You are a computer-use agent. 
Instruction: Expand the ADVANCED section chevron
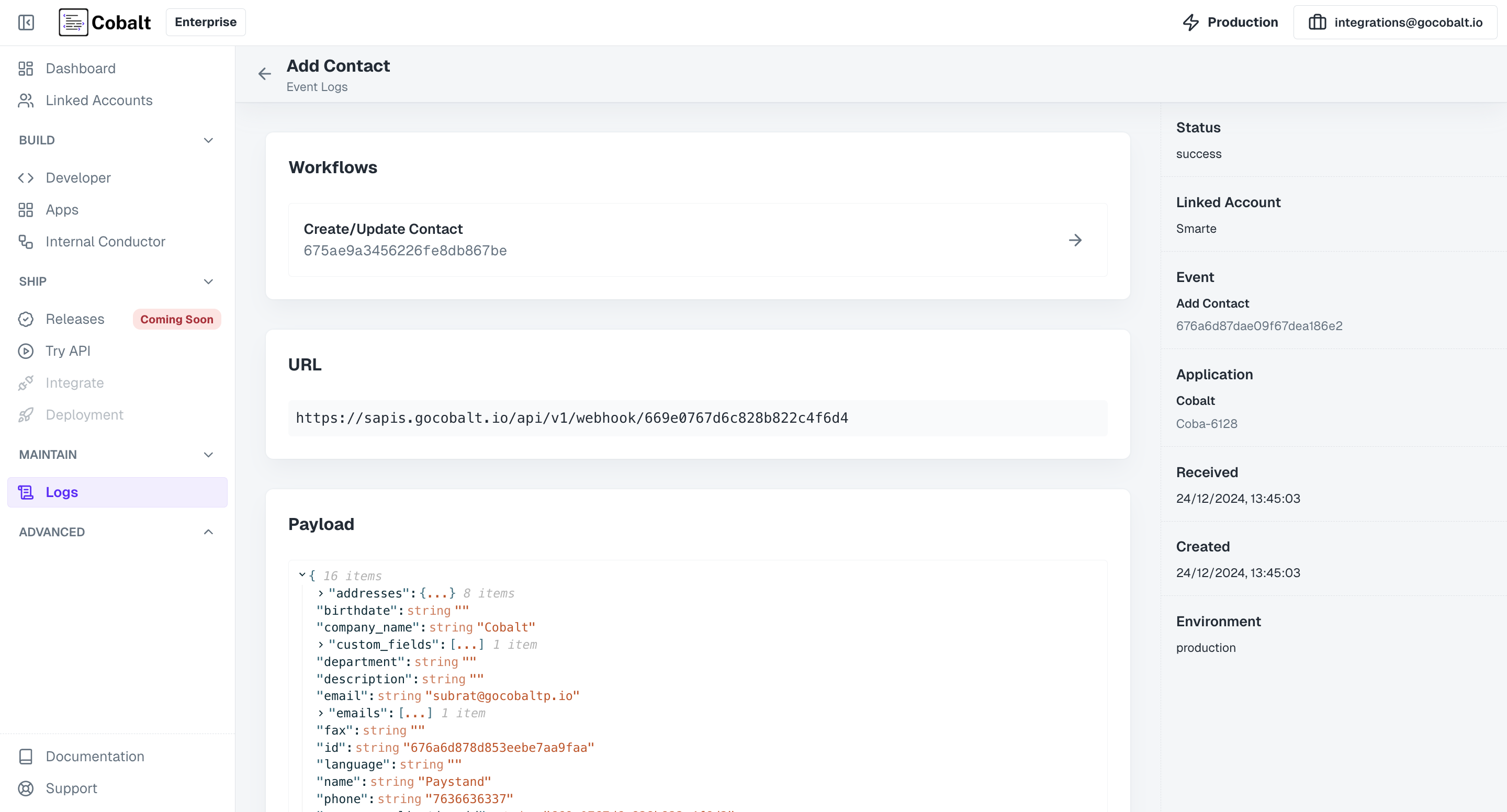tap(208, 532)
